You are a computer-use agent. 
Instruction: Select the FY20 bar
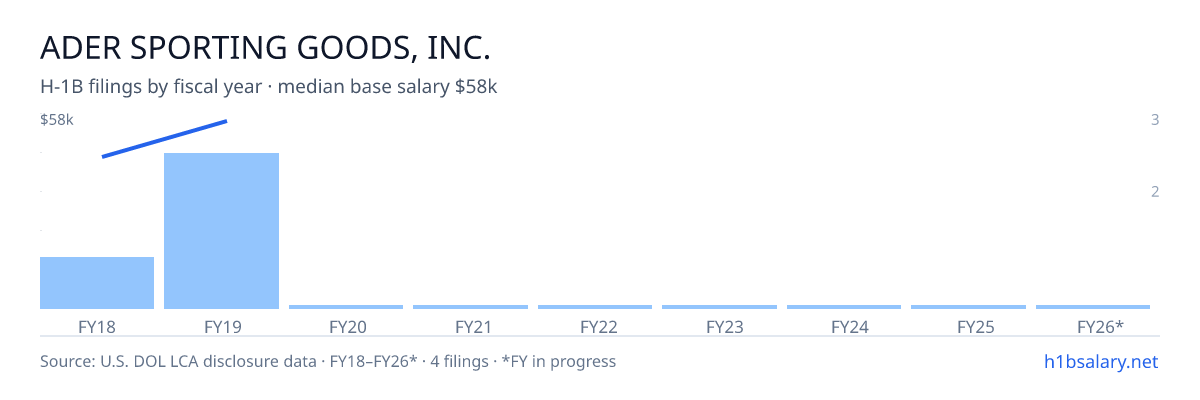[x=346, y=307]
